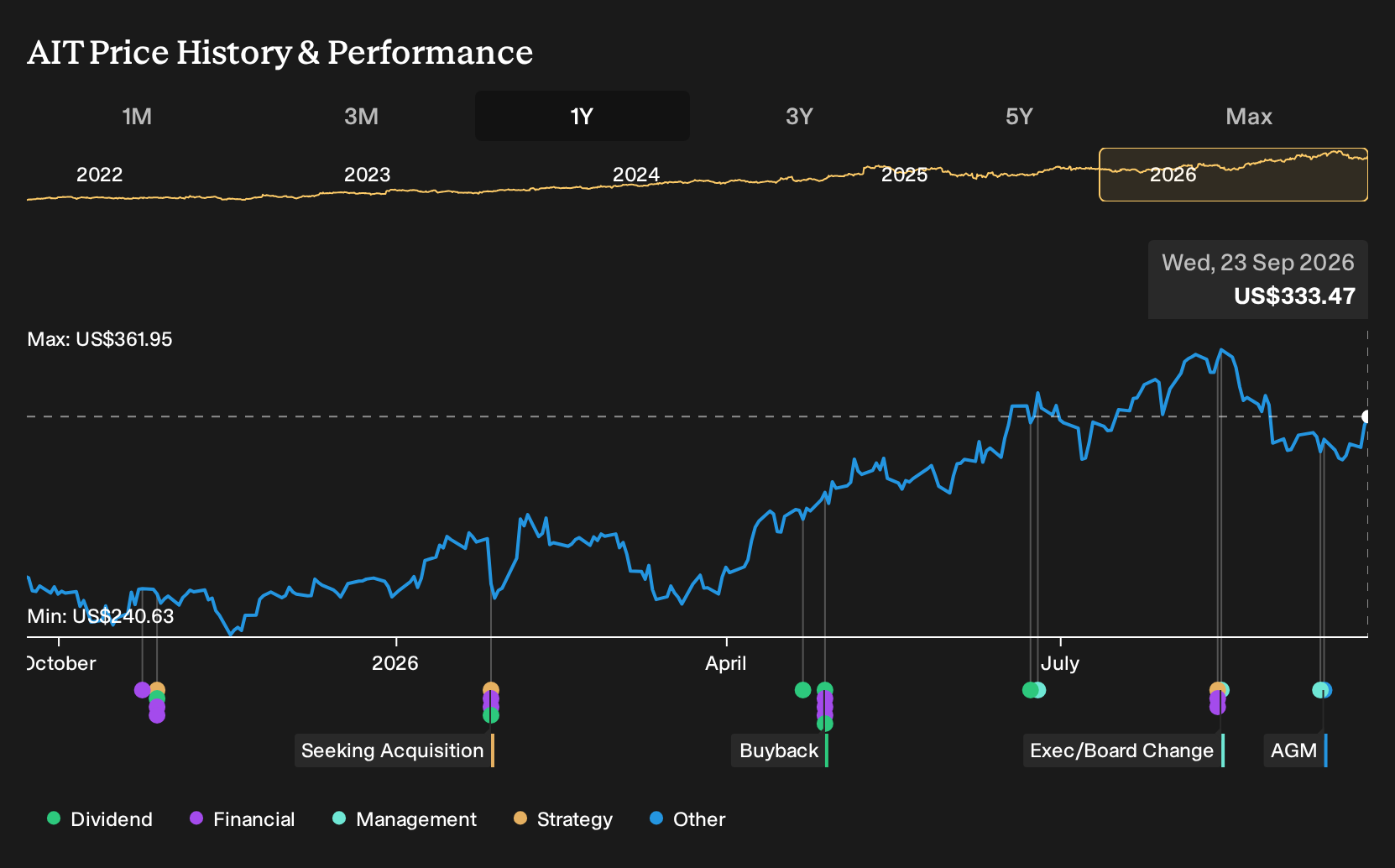Select the orange Strategy marker in the October cluster
Viewport: 1395px width, 868px height.
pos(158,689)
